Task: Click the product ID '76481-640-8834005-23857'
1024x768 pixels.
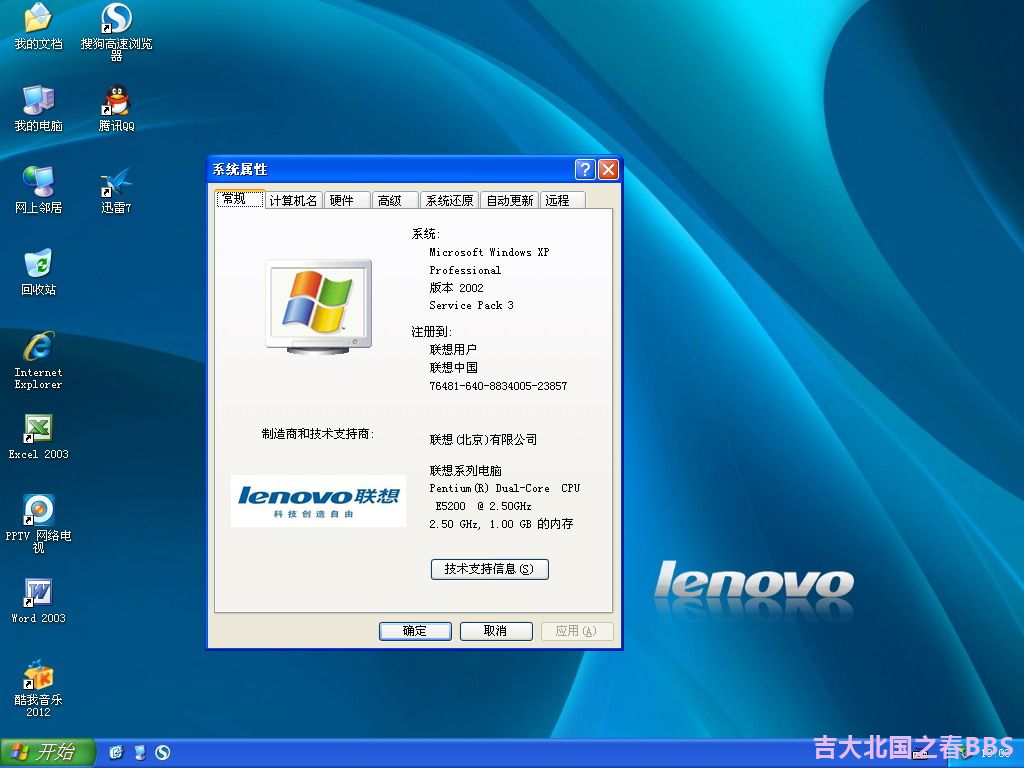Action: click(x=498, y=386)
